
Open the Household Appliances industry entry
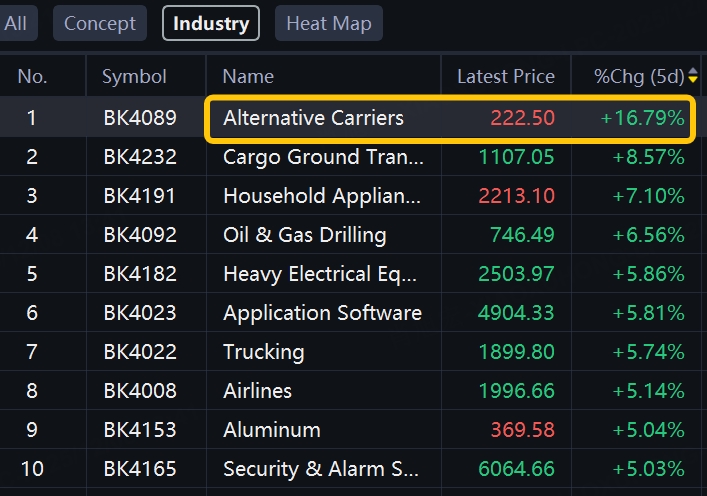pyautogui.click(x=323, y=196)
